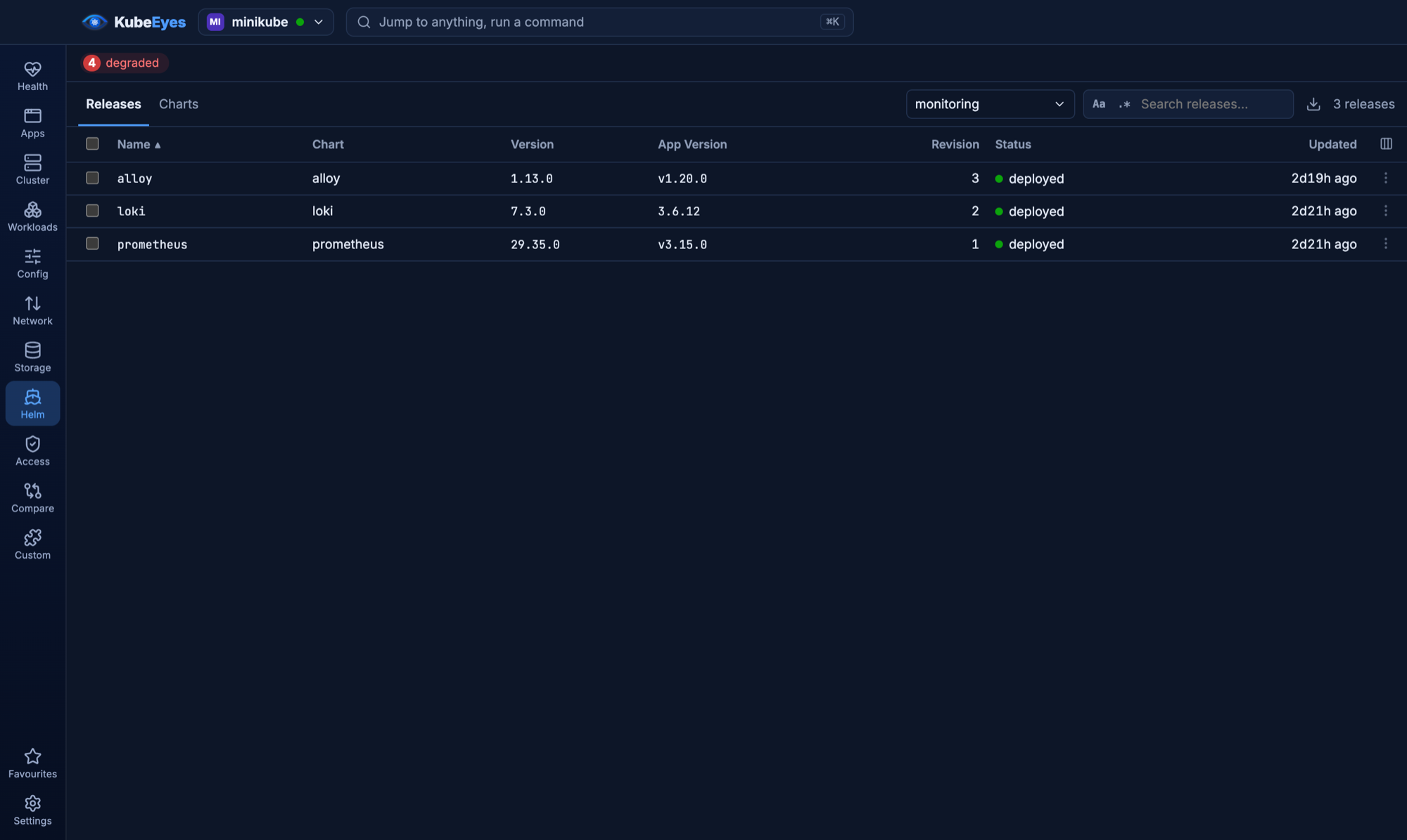
Task: Click prometheus version 29.35.0 cell
Action: [535, 244]
